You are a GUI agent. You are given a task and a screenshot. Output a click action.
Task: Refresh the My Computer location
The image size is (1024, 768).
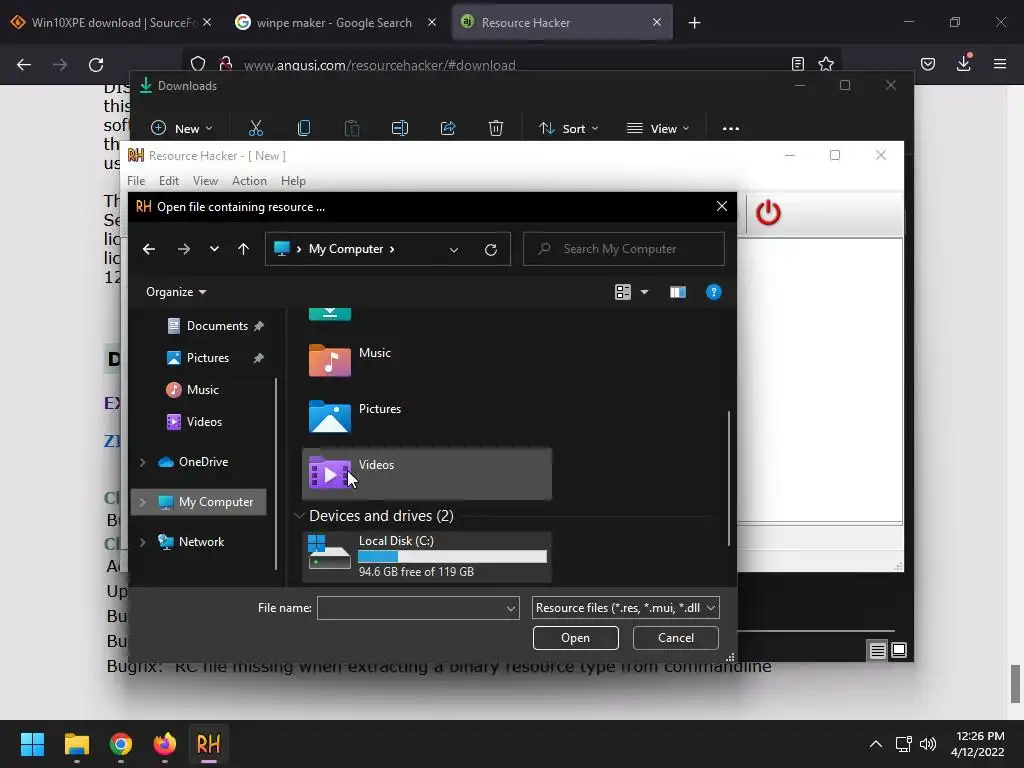coord(490,249)
